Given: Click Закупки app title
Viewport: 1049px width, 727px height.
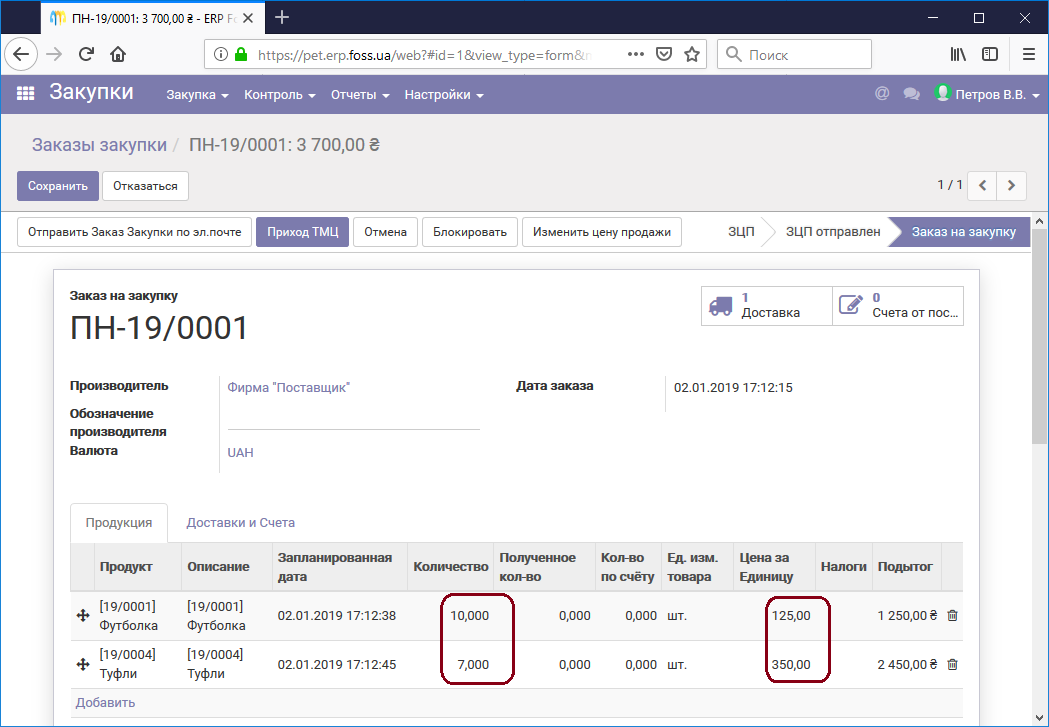Looking at the screenshot, I should [x=91, y=92].
